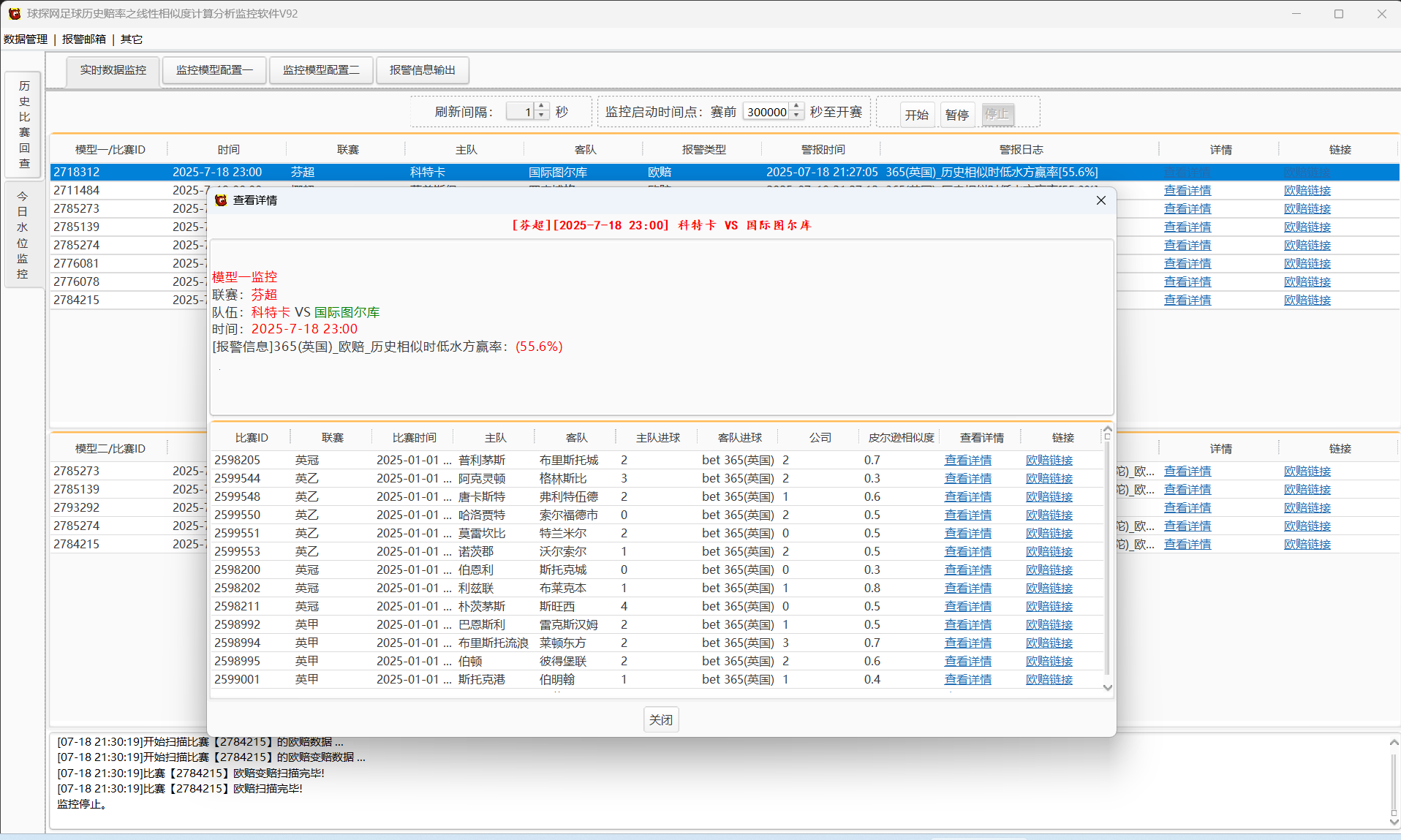This screenshot has width=1401, height=840.
Task: Sort dialog table by 皮尔逊相似度 column header
Action: tap(901, 438)
